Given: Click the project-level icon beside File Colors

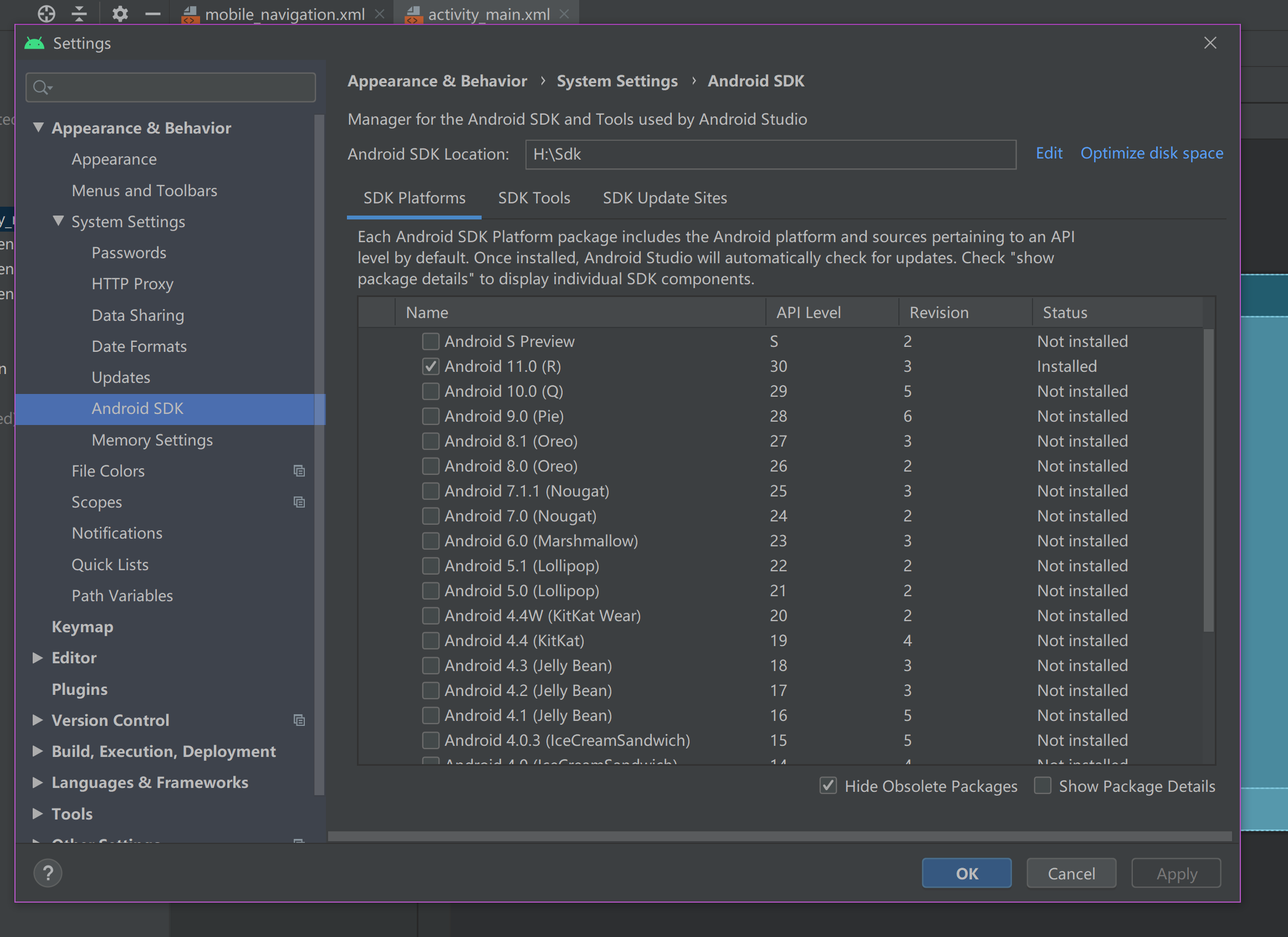Looking at the screenshot, I should click(x=299, y=471).
